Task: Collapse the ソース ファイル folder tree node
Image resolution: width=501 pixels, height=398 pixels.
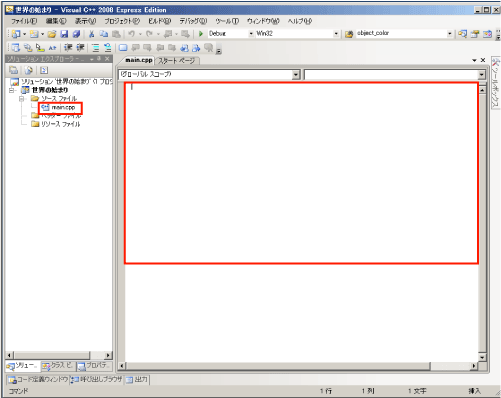Action: 22,99
